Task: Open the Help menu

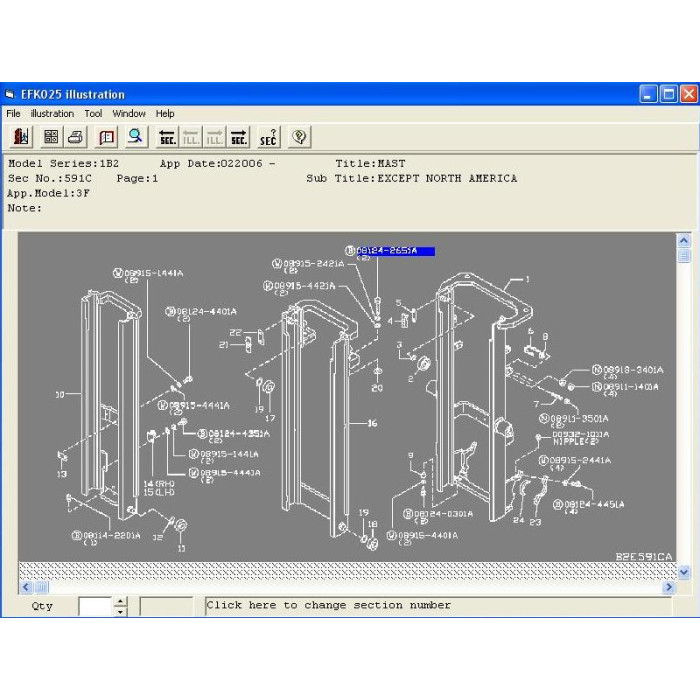Action: [165, 113]
